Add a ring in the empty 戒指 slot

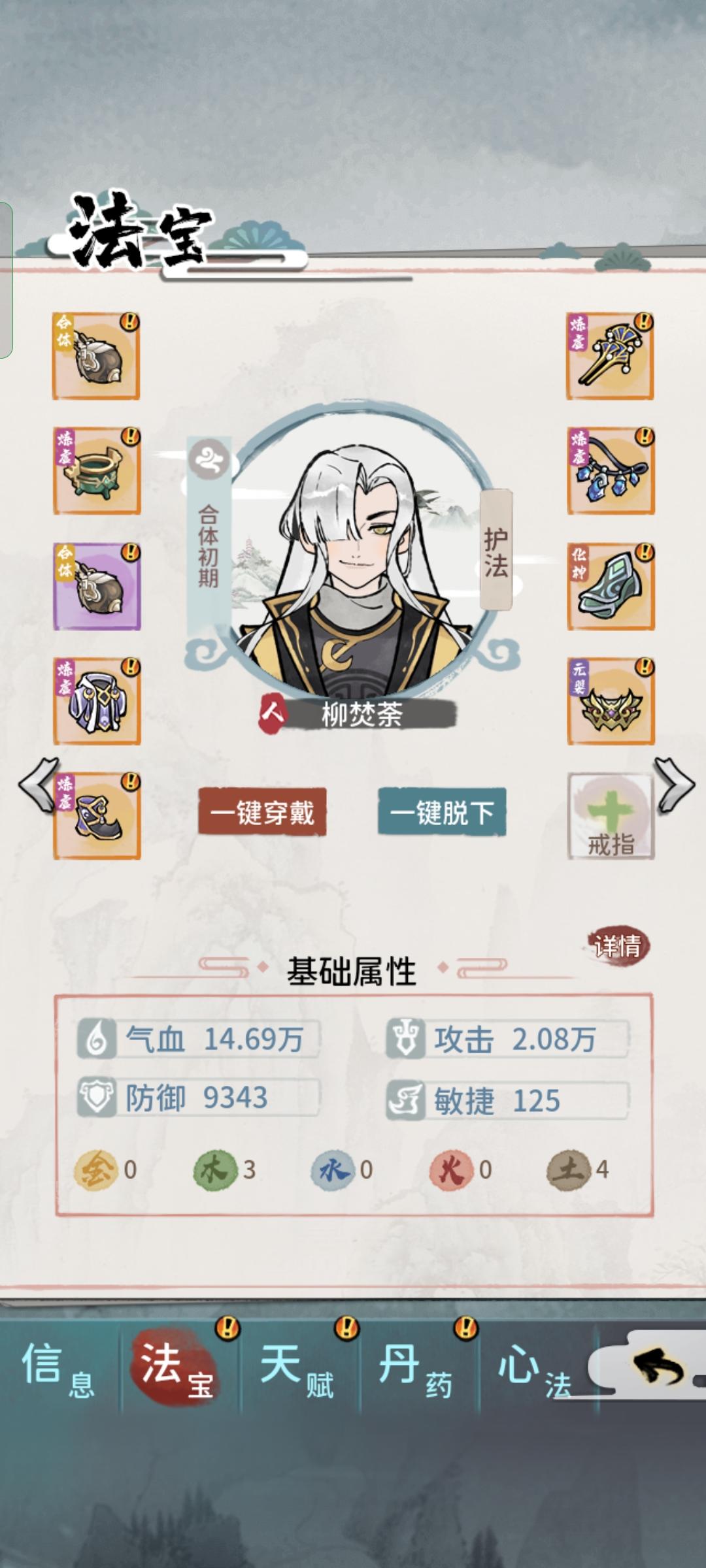click(x=611, y=816)
